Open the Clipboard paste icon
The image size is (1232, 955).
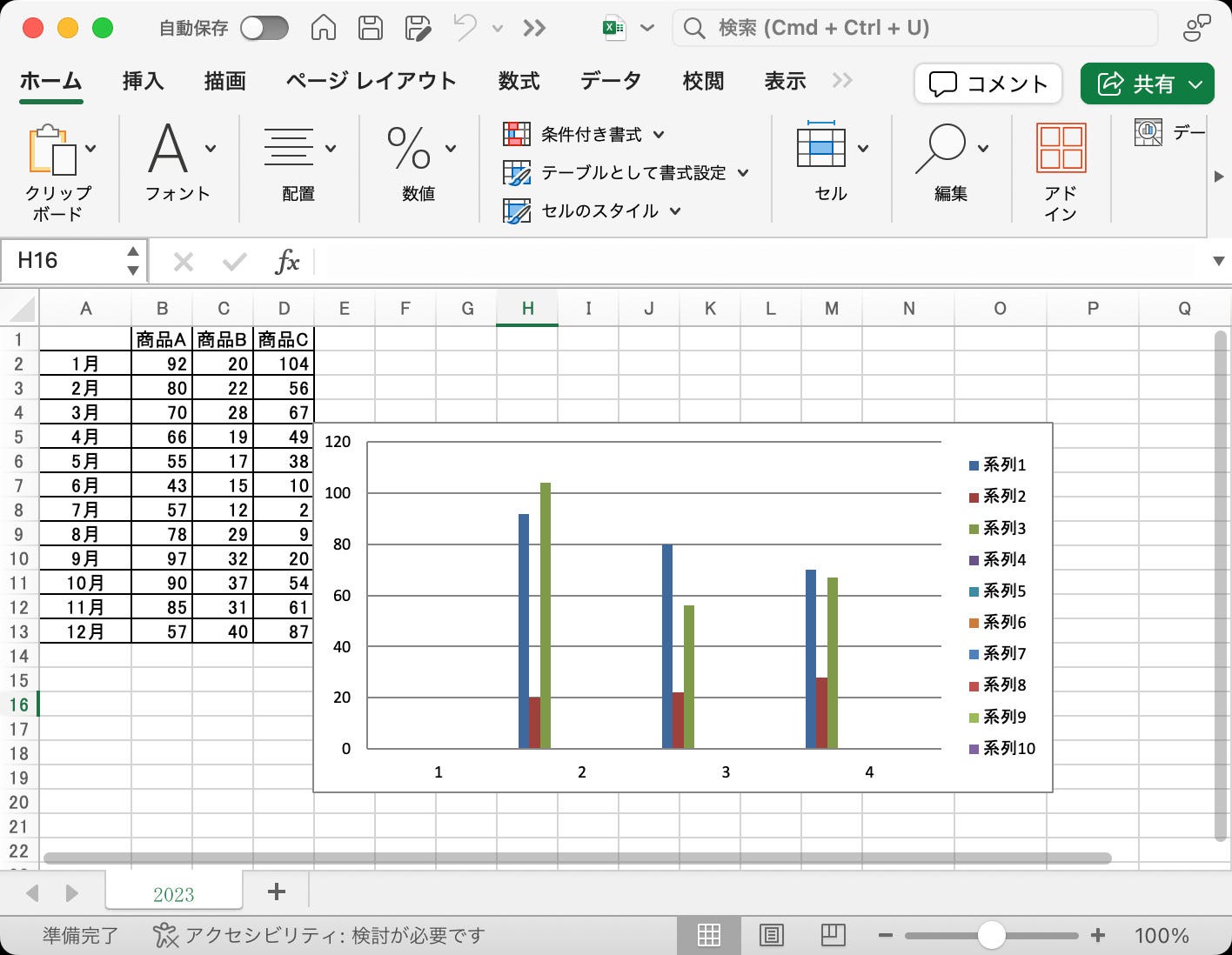click(x=52, y=149)
